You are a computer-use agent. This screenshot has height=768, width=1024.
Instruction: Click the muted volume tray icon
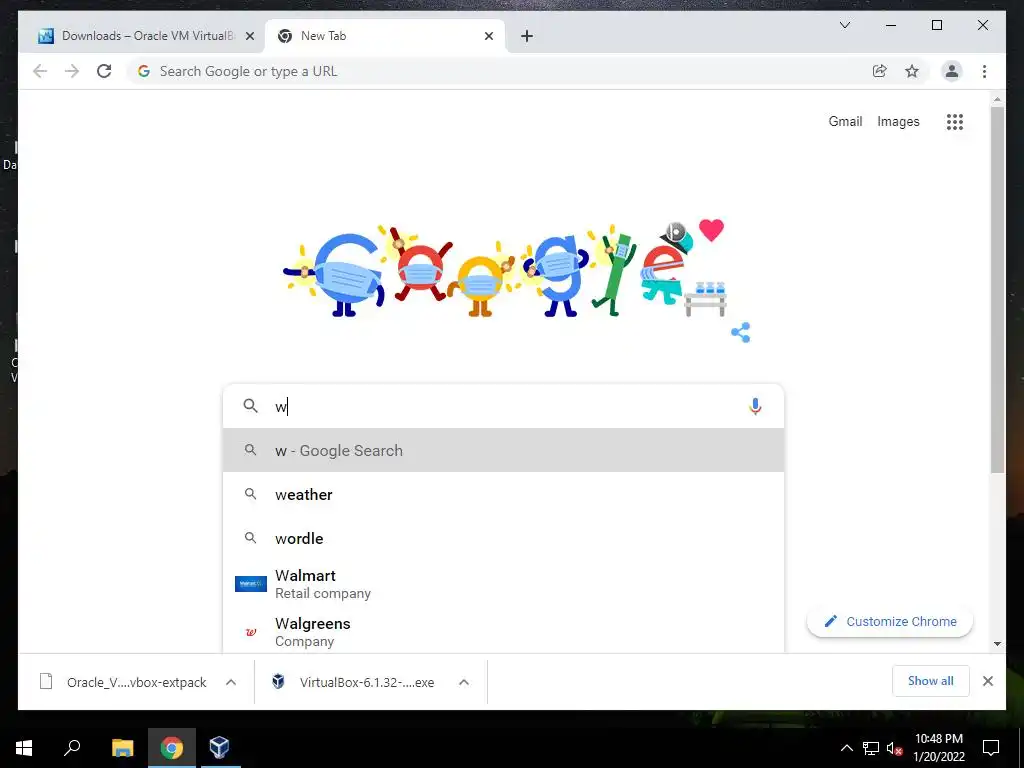coord(895,748)
